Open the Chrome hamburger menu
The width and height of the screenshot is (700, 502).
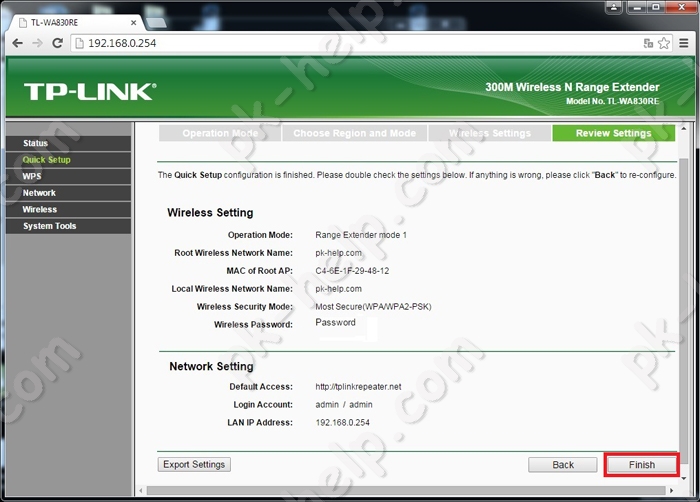click(x=683, y=43)
